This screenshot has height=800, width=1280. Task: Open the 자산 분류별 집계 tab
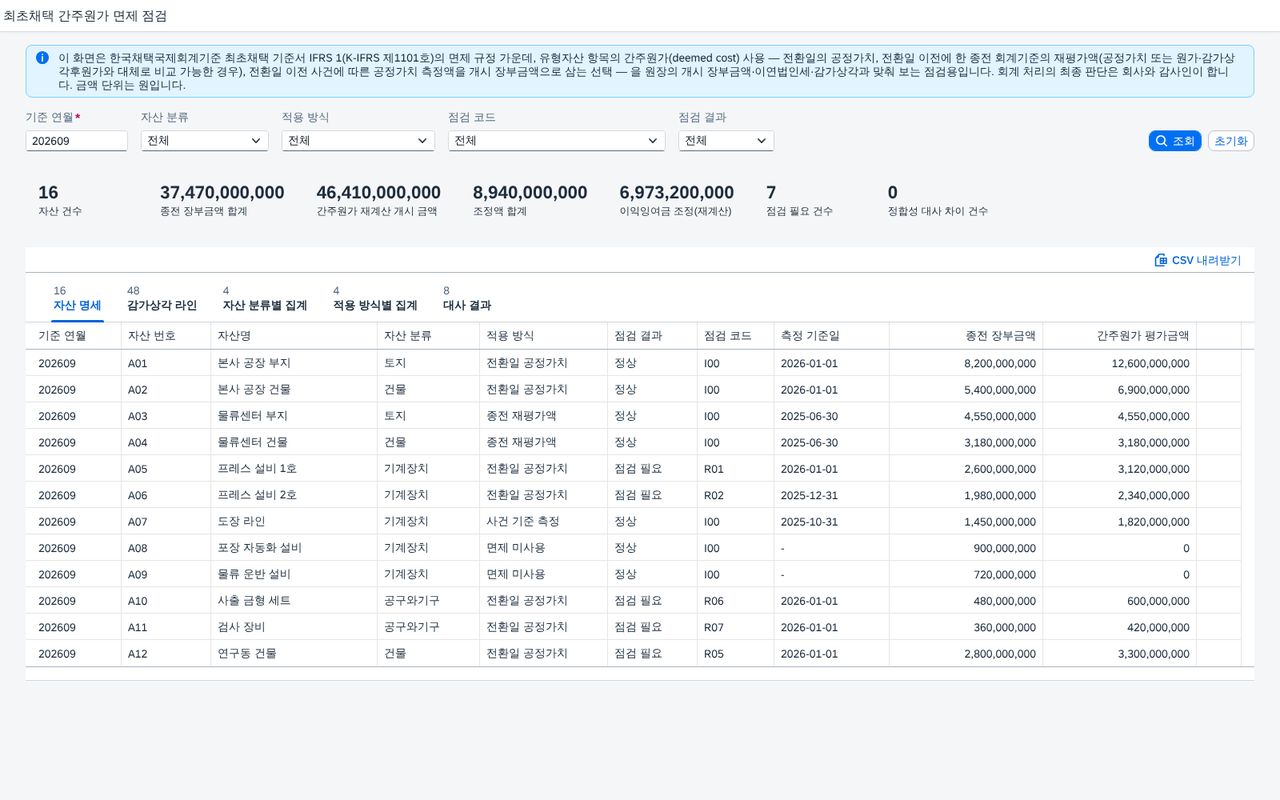(x=264, y=299)
